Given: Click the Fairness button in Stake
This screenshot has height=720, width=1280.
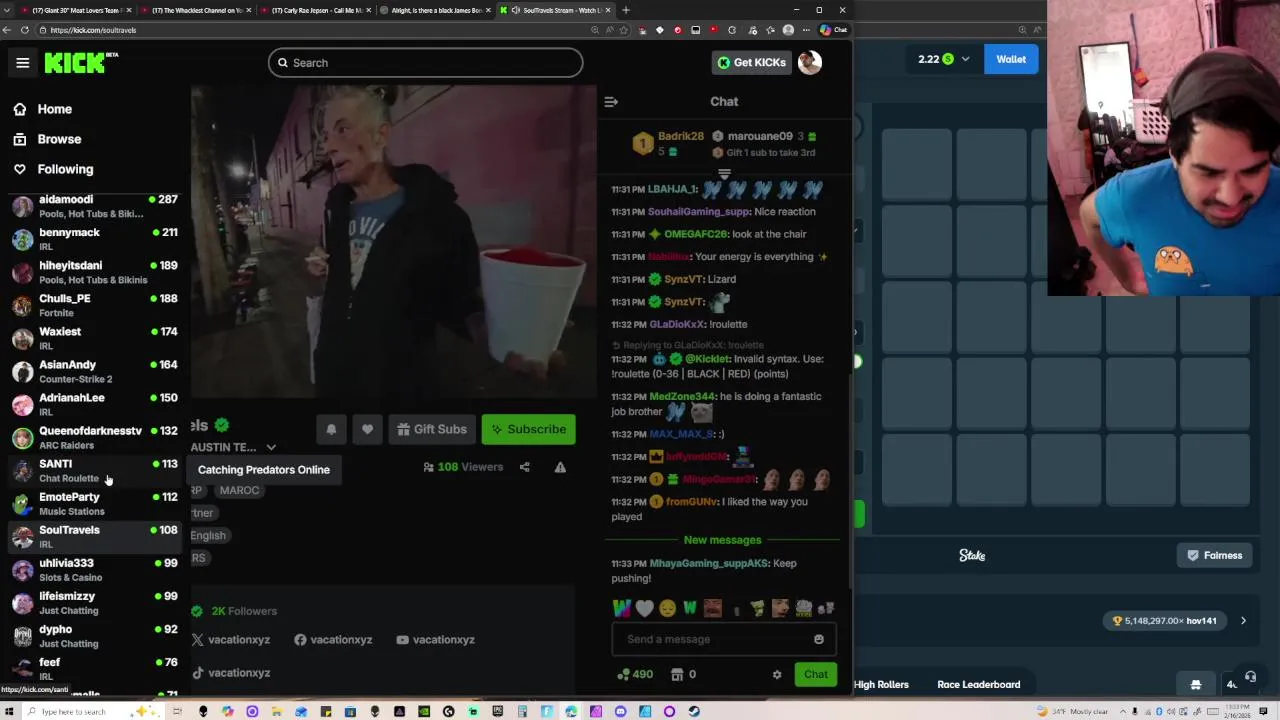Looking at the screenshot, I should 1214,555.
